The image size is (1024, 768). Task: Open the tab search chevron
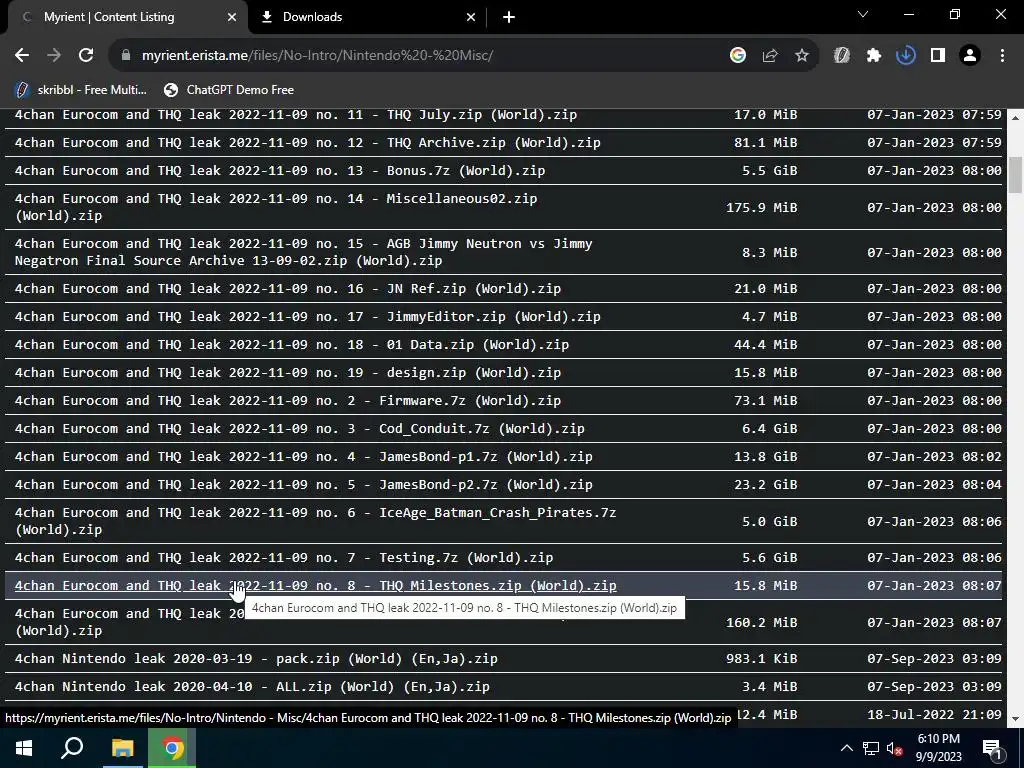coord(863,14)
